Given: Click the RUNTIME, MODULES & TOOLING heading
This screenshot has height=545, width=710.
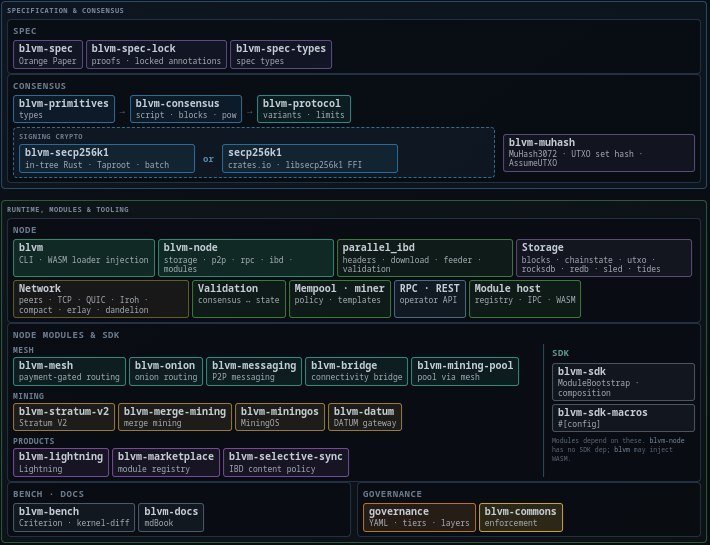Looking at the screenshot, I should 67,210.
